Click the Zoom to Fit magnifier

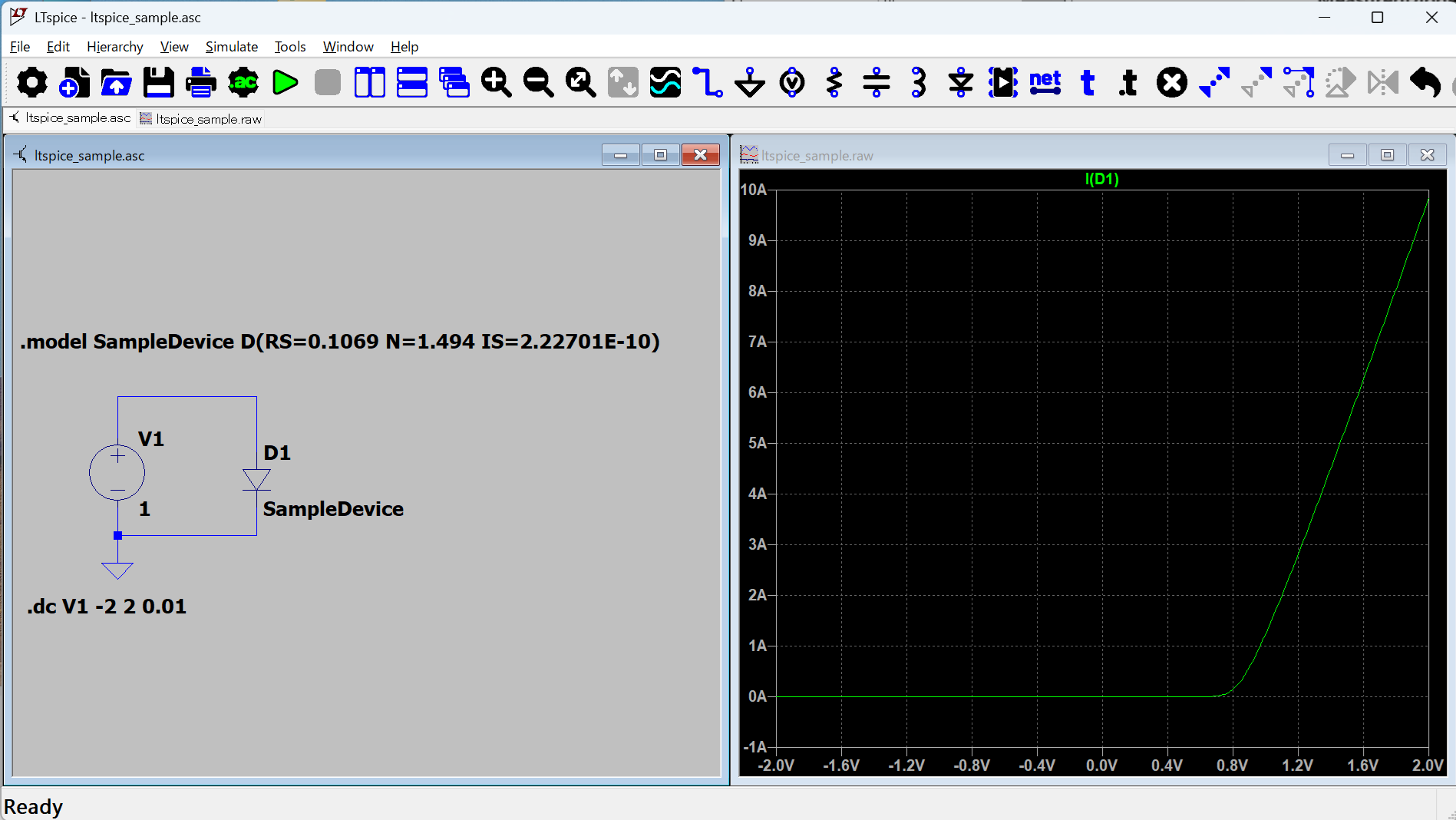(x=580, y=83)
